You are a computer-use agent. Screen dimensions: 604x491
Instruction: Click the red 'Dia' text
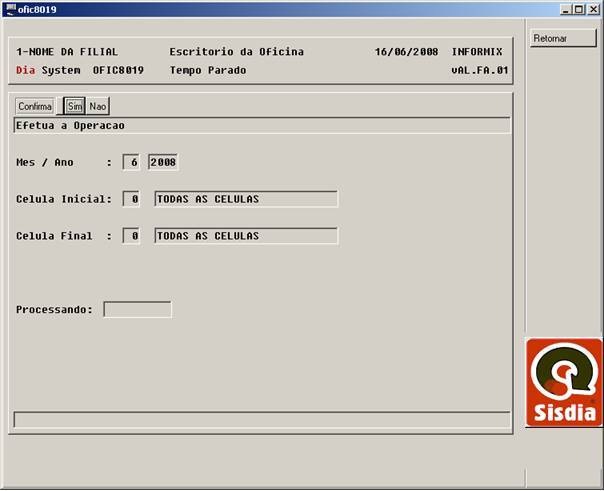point(25,70)
